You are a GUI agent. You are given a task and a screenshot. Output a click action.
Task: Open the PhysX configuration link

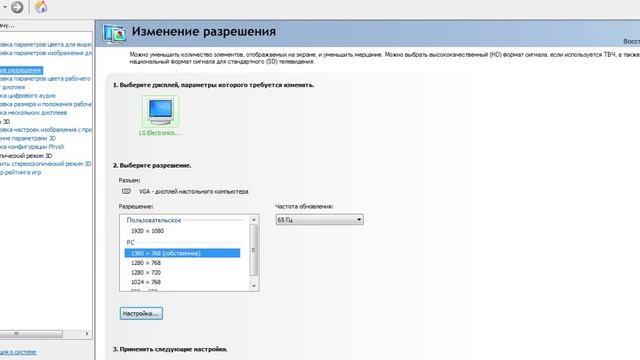pos(32,147)
